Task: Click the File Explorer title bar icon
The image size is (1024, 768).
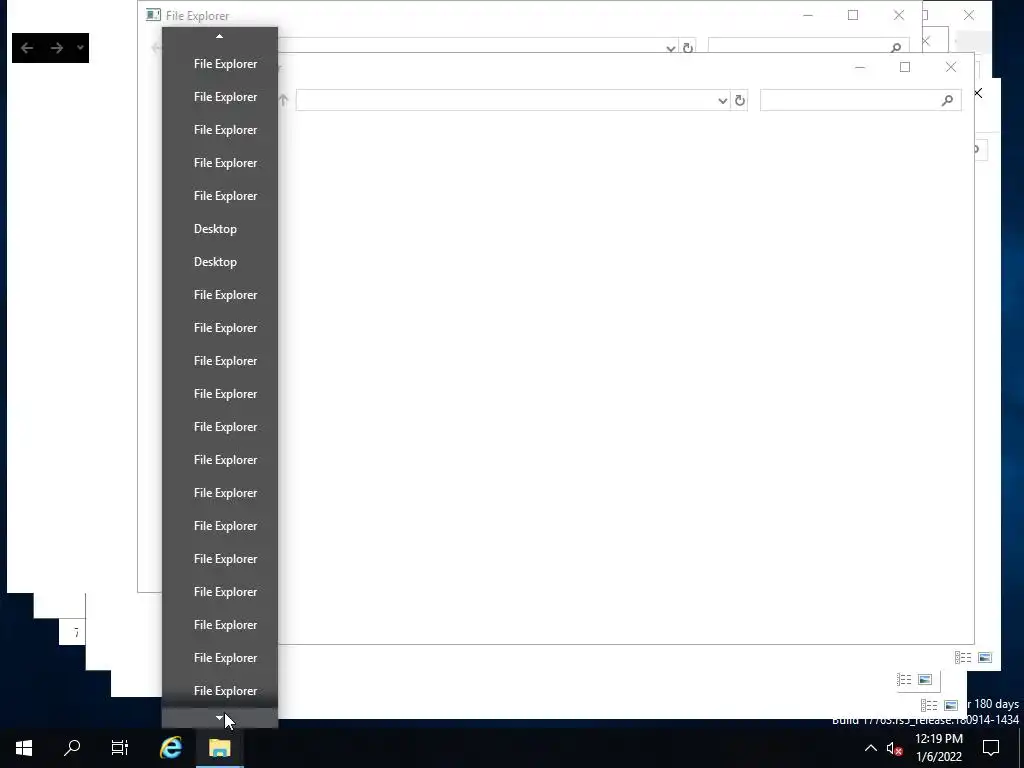Action: pos(153,15)
